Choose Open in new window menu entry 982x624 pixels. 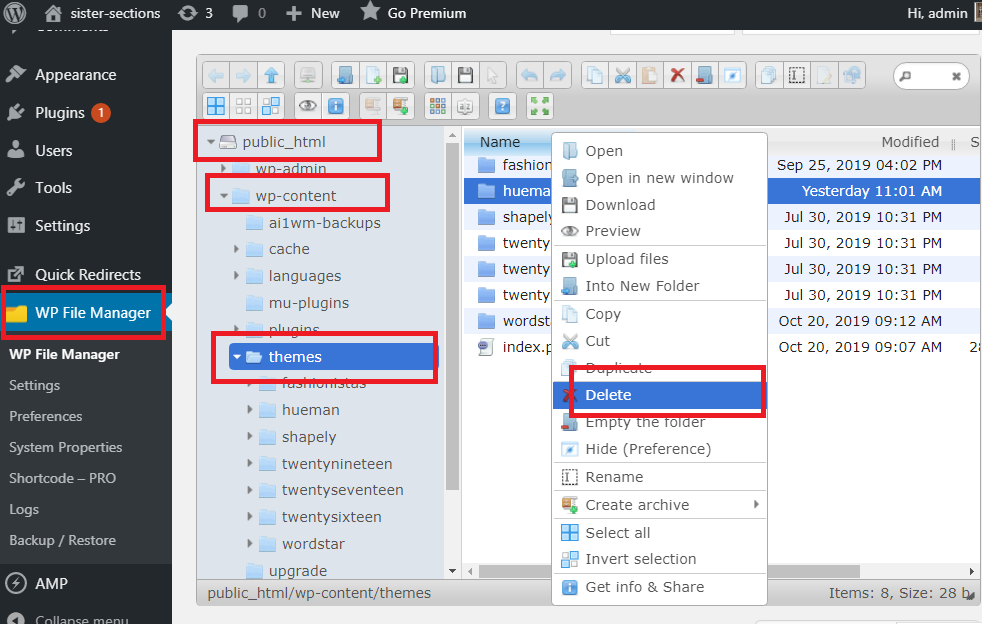pyautogui.click(x=659, y=178)
